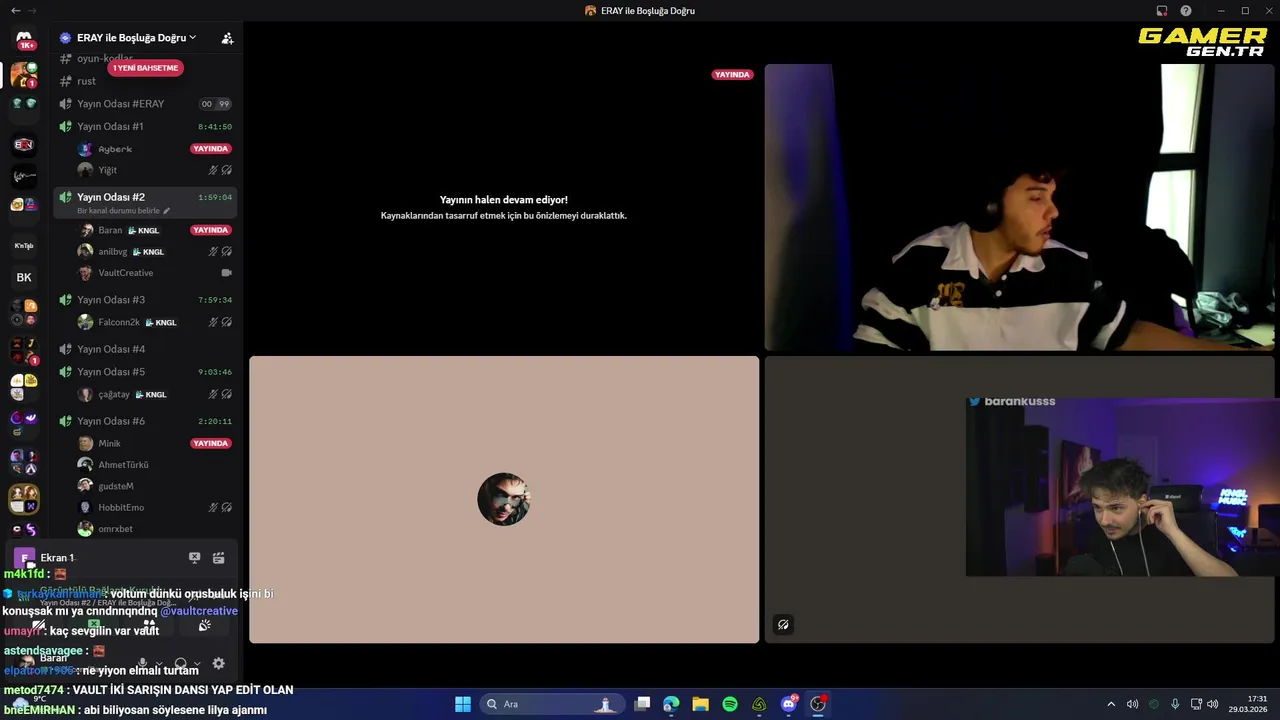The image size is (1280, 720).
Task: Open the soundboard button icon
Action: click(205, 625)
